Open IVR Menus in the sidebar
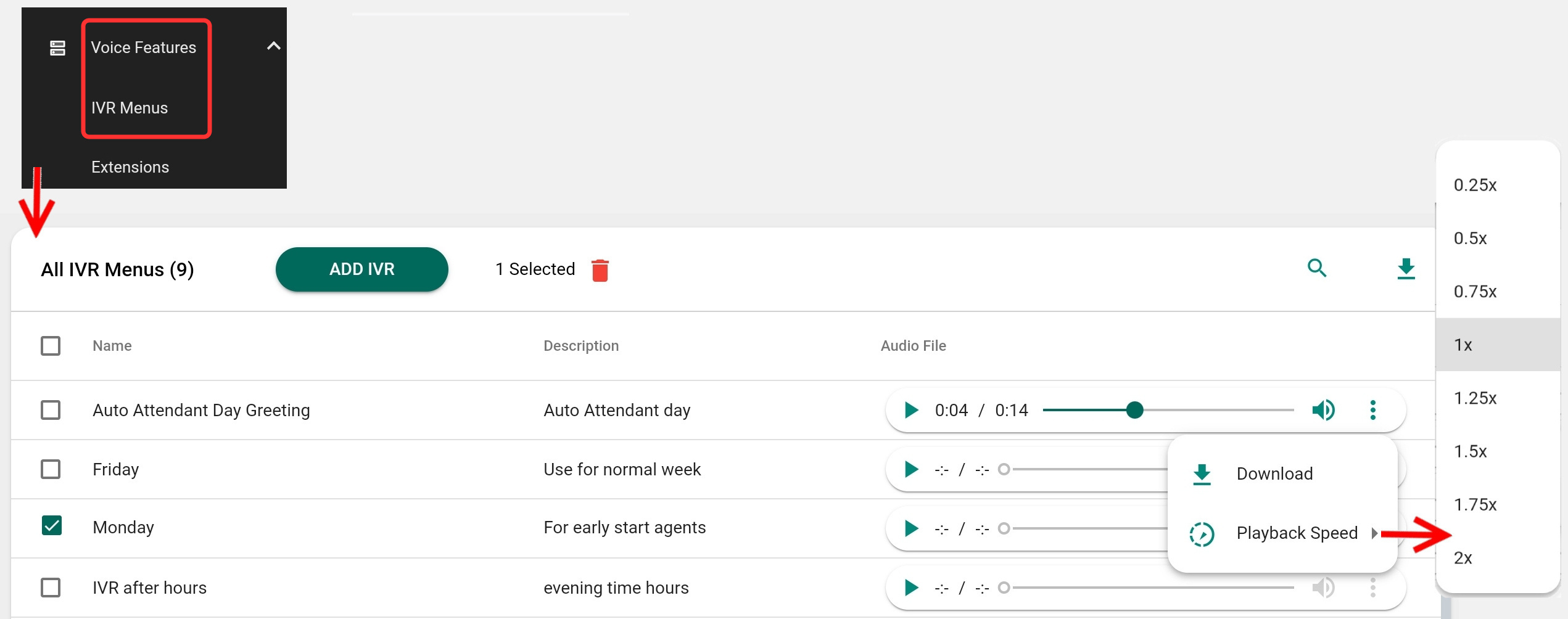 (129, 107)
